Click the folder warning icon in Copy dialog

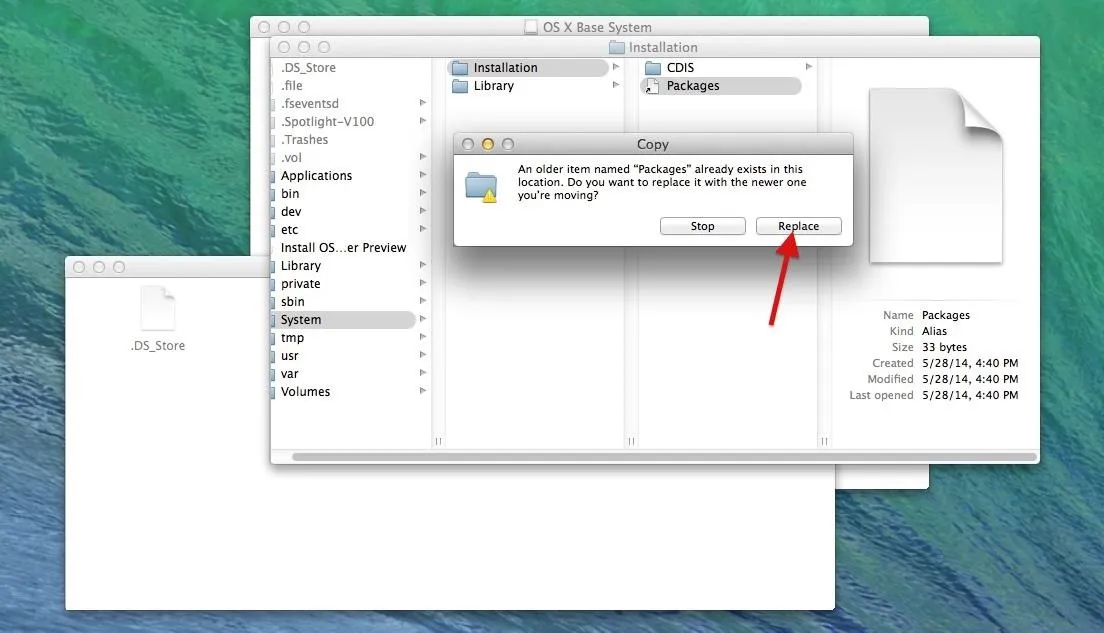coord(482,187)
